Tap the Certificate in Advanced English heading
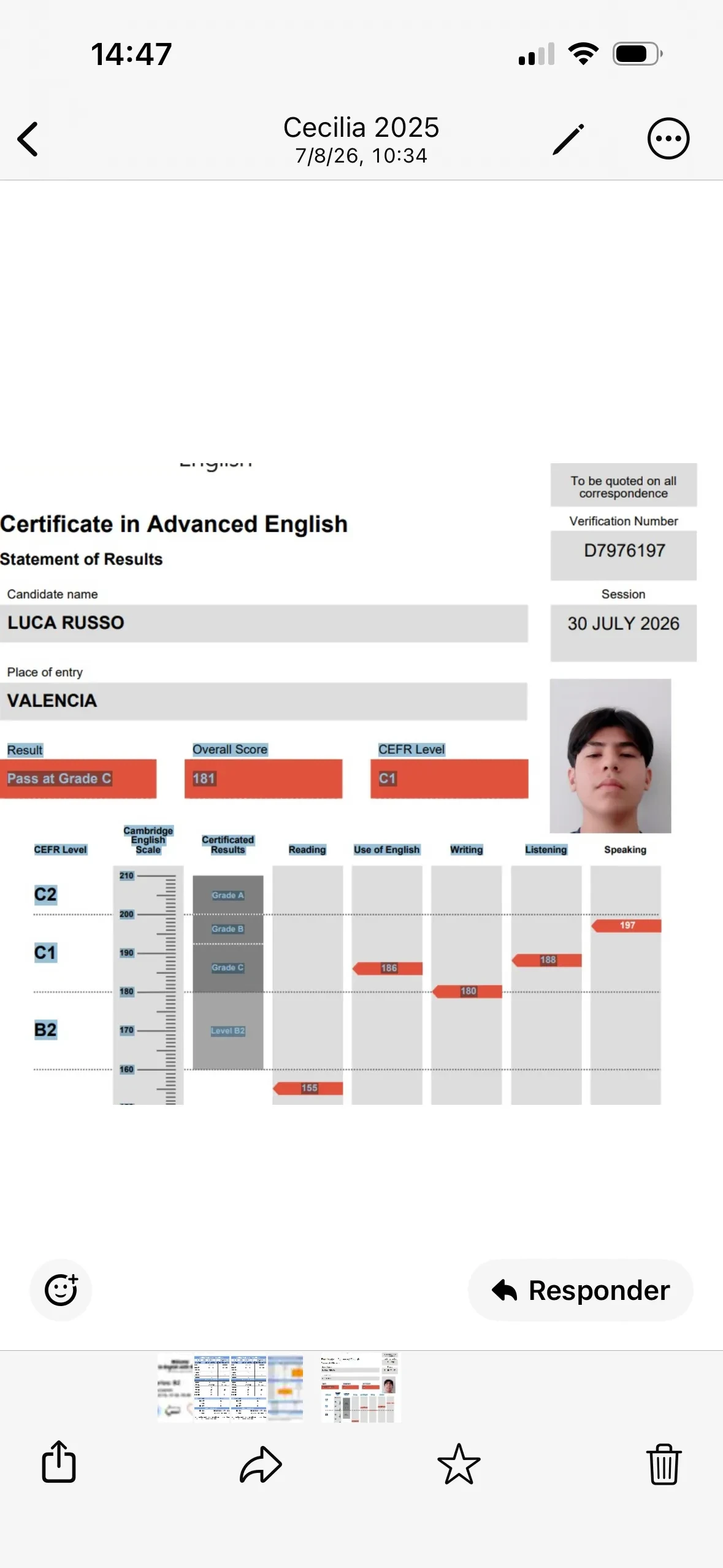Screen dimensions: 723x1568 click(x=174, y=525)
